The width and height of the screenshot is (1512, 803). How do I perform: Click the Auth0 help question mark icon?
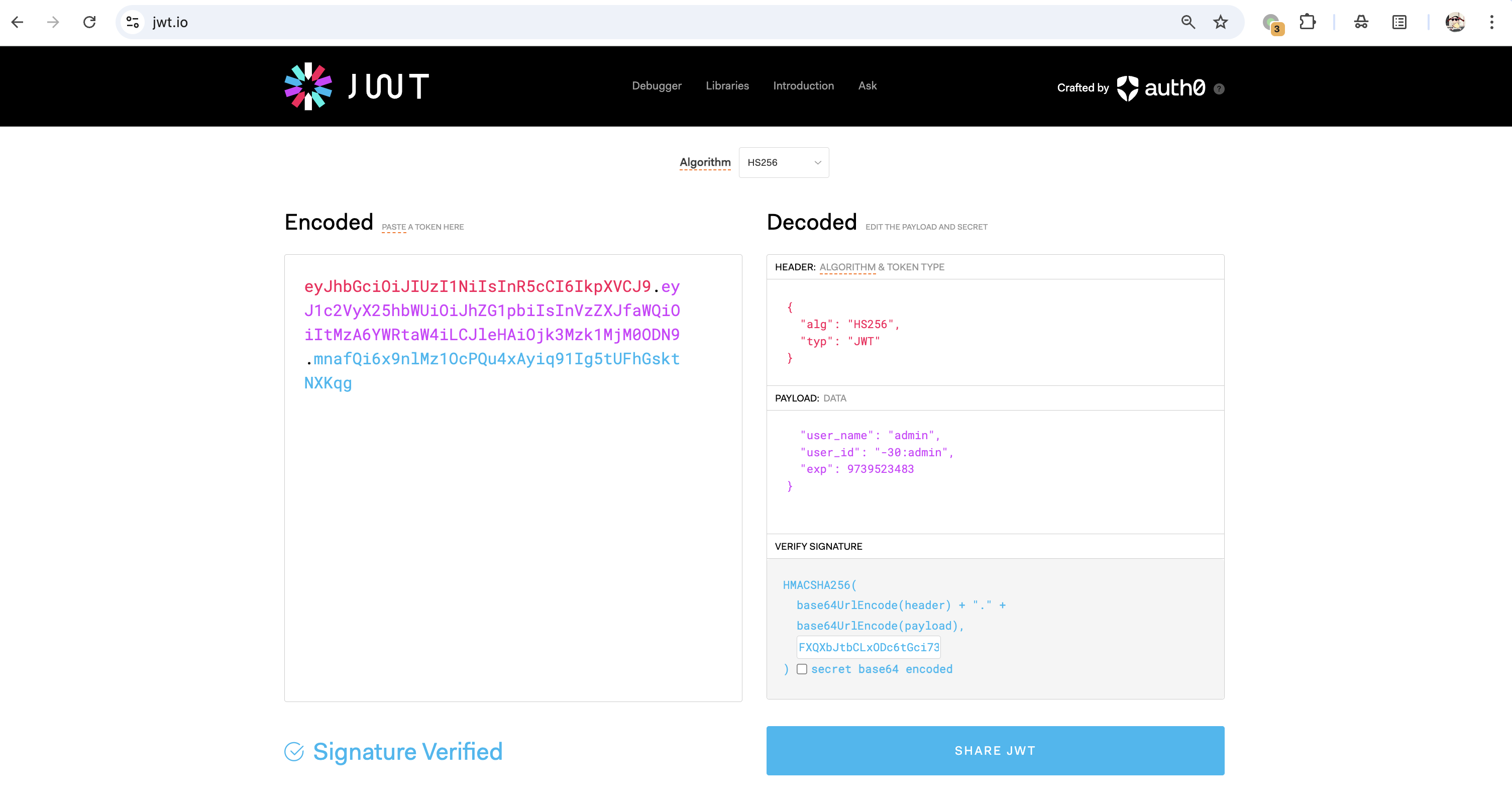[x=1219, y=88]
